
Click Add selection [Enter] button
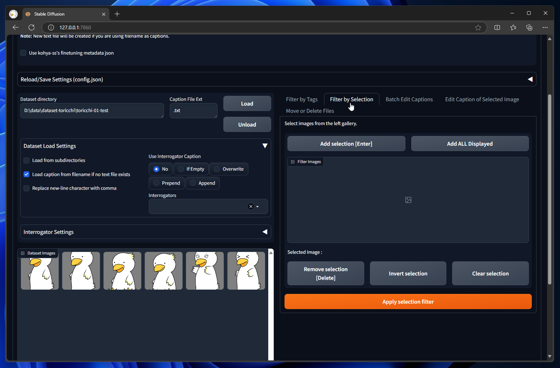pyautogui.click(x=346, y=144)
